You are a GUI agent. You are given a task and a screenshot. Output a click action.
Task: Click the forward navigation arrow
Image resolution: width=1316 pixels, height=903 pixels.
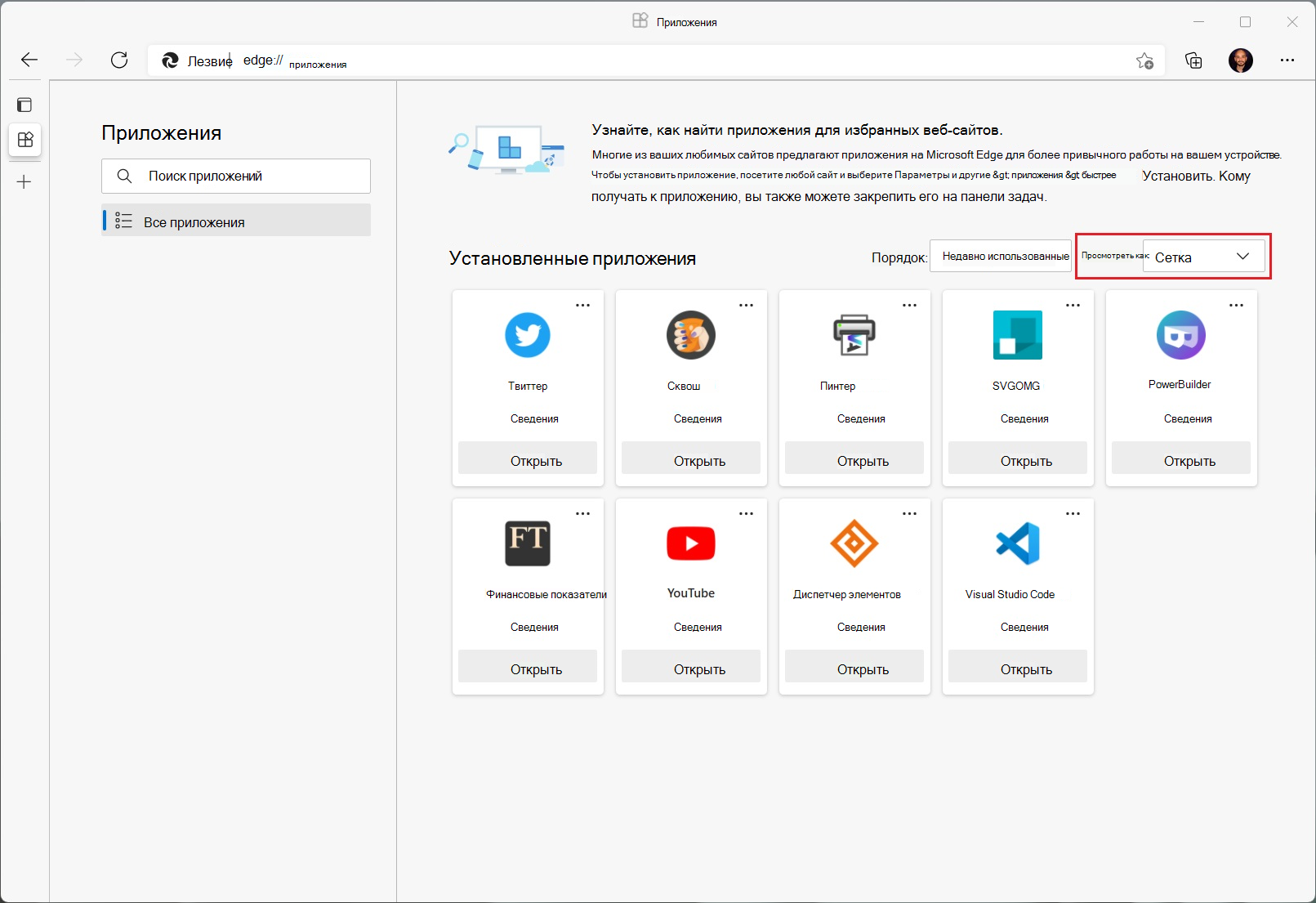[x=74, y=60]
